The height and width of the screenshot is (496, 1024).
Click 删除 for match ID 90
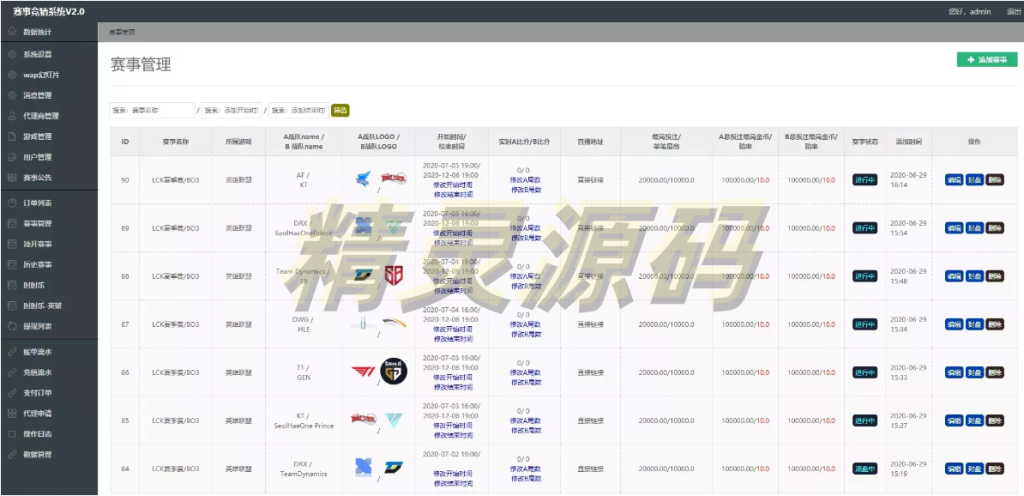995,180
